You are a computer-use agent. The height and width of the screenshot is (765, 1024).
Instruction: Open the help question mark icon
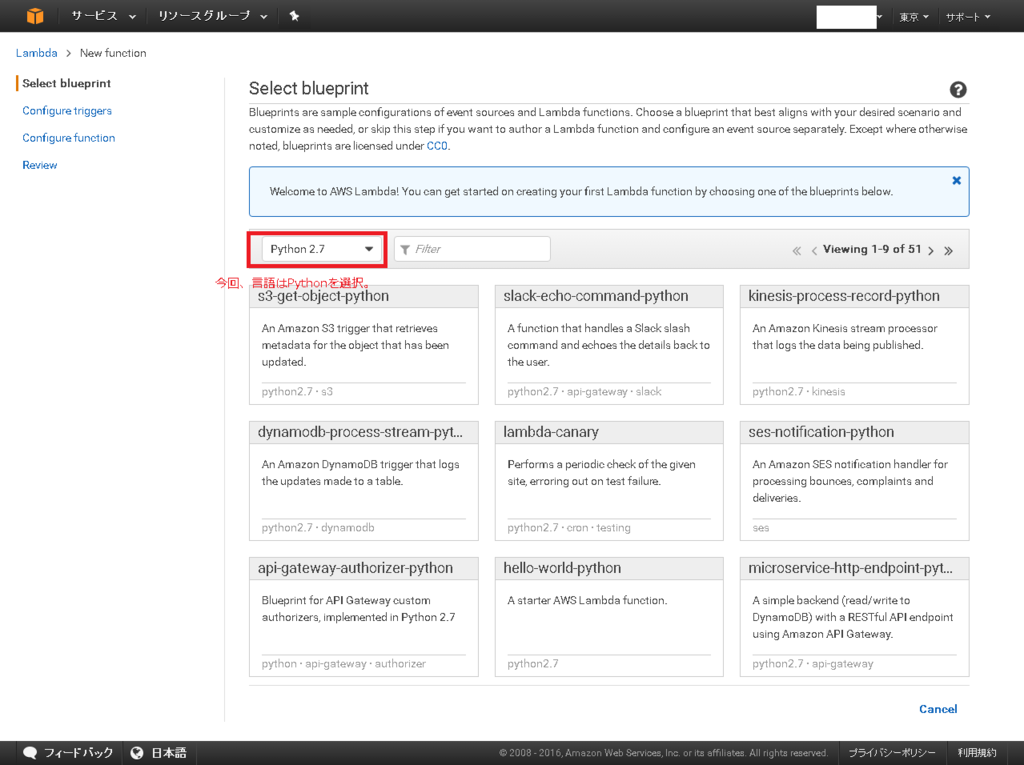[957, 90]
